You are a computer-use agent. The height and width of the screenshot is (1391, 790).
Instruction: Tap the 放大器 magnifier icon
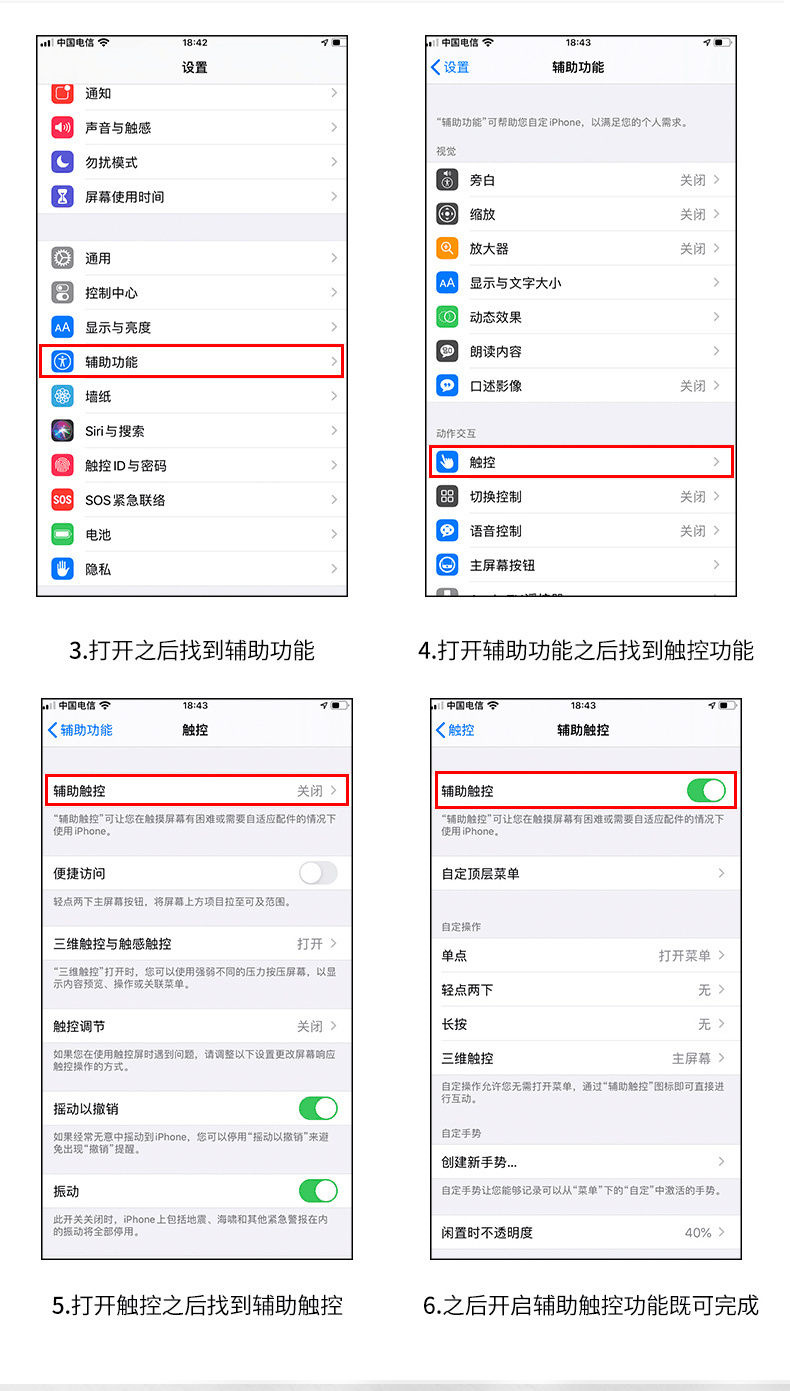(x=447, y=249)
